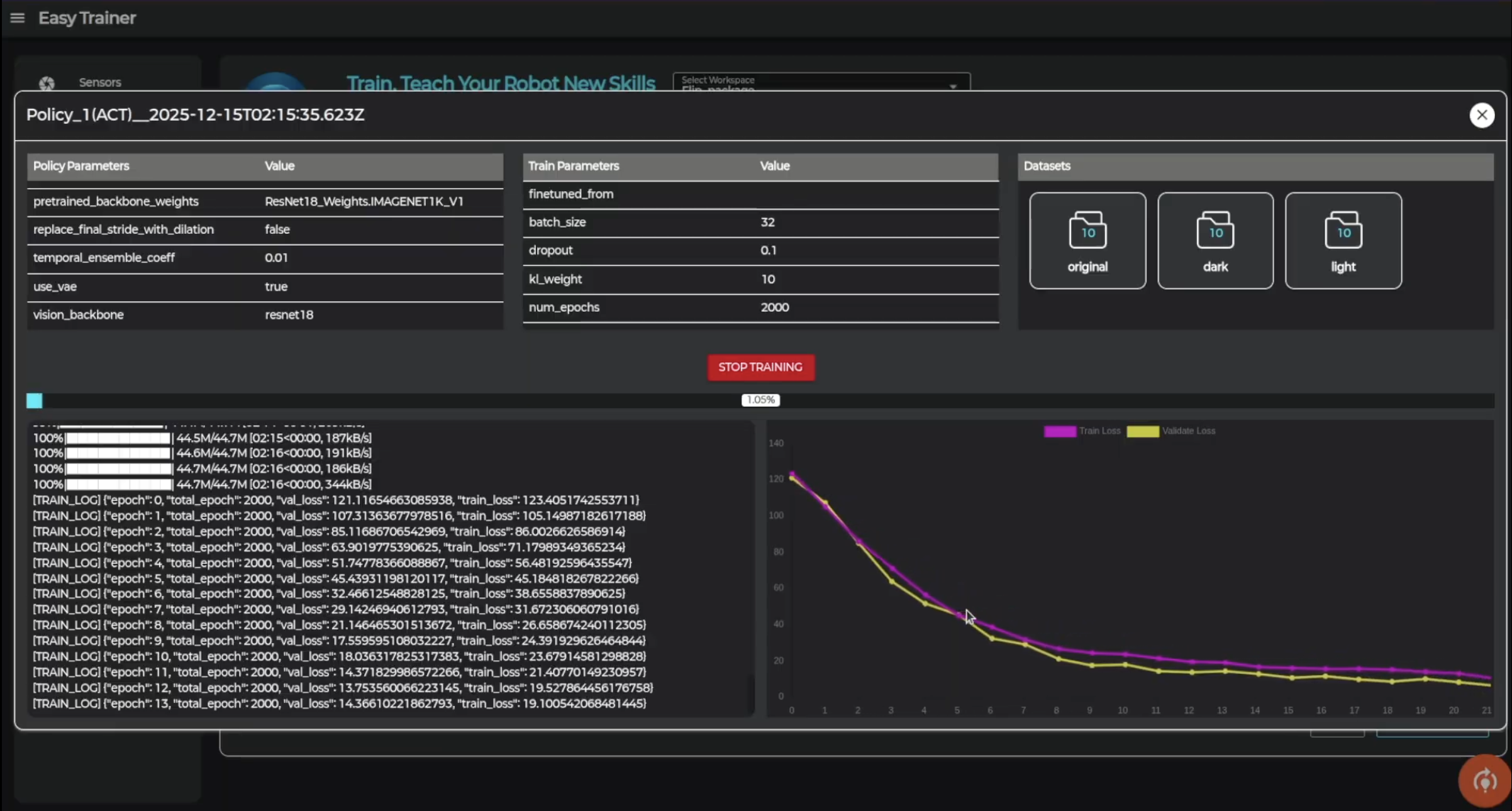The width and height of the screenshot is (1512, 811).
Task: Toggle Validate Loss legend swatch
Action: (1142, 431)
